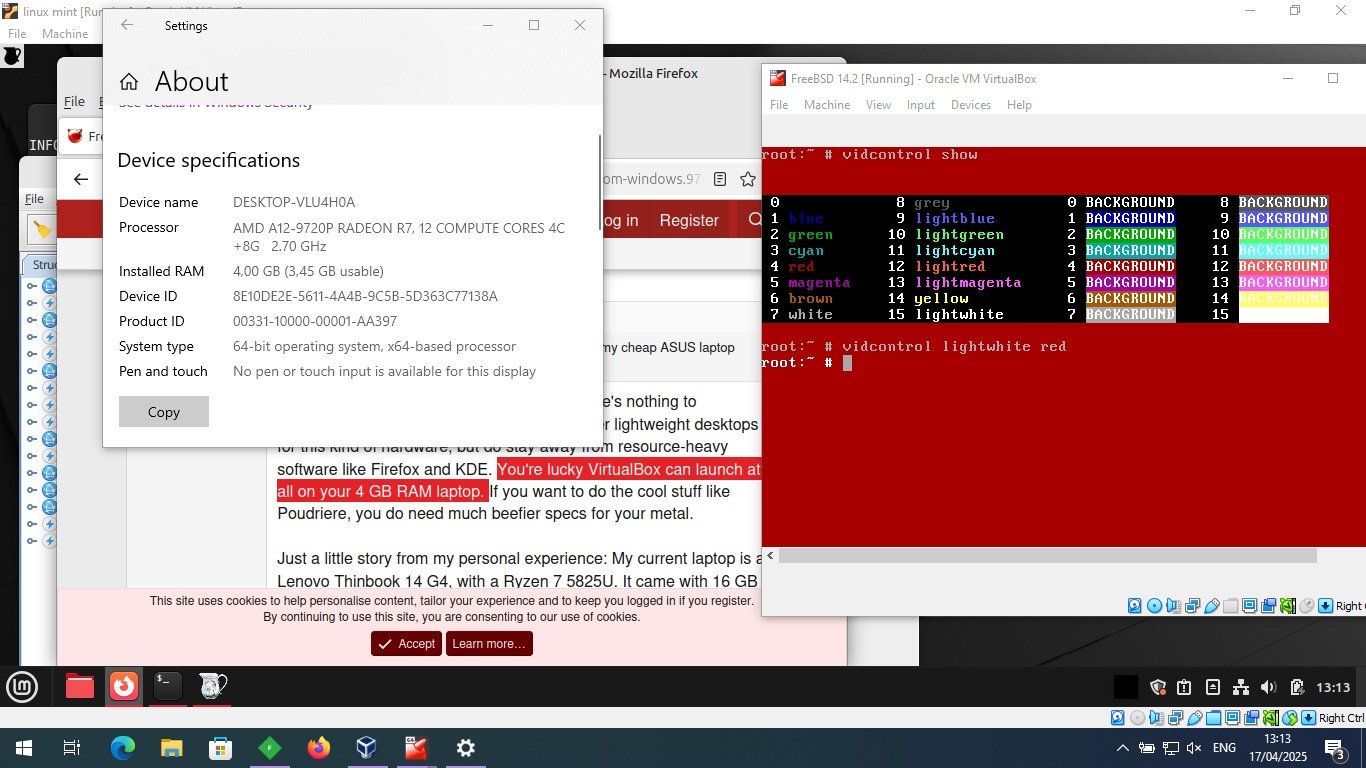Go back using the Settings back arrow
Screen dimensions: 1366x768
pos(127,25)
